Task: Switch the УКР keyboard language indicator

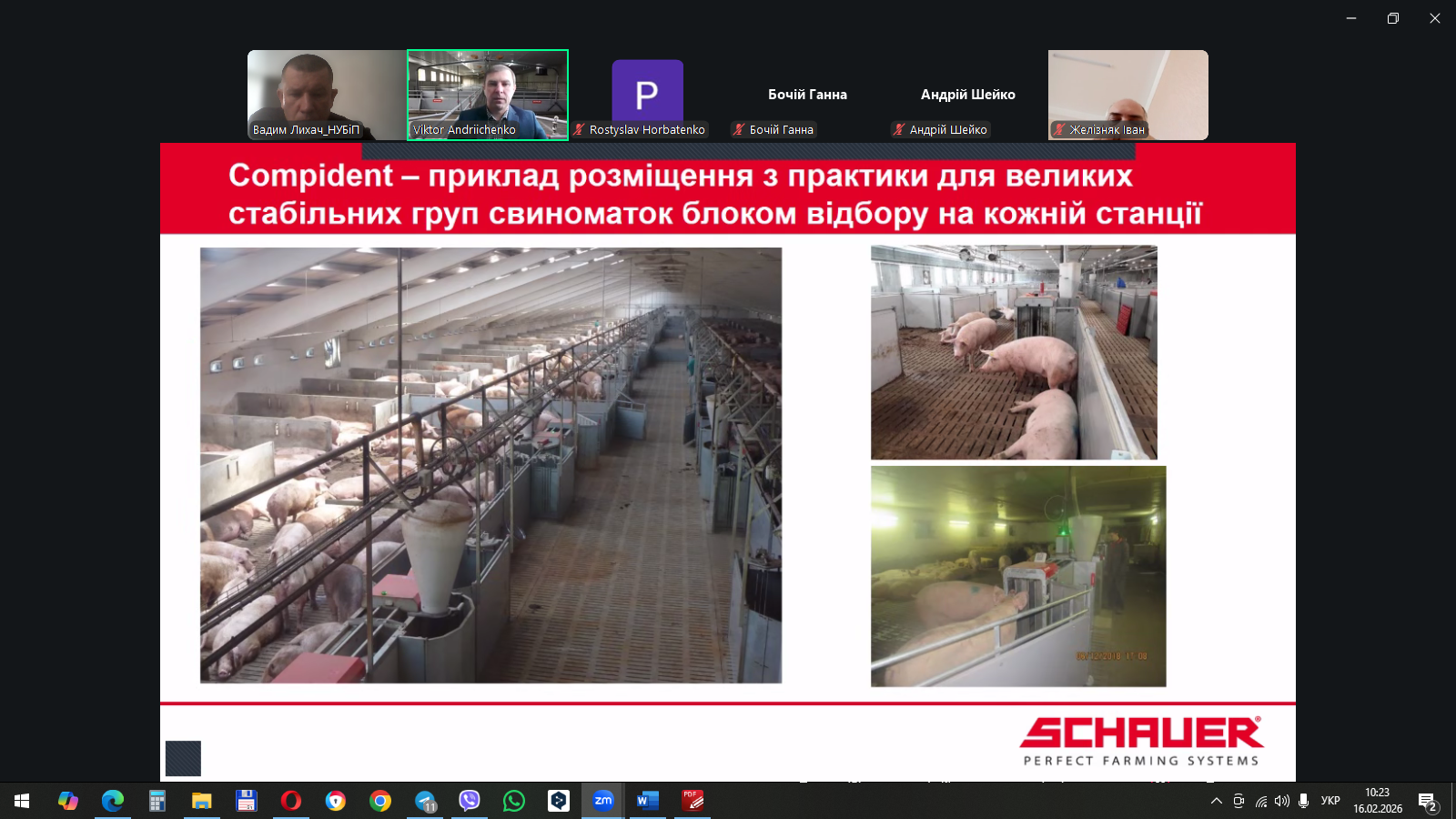Action: point(1330,801)
